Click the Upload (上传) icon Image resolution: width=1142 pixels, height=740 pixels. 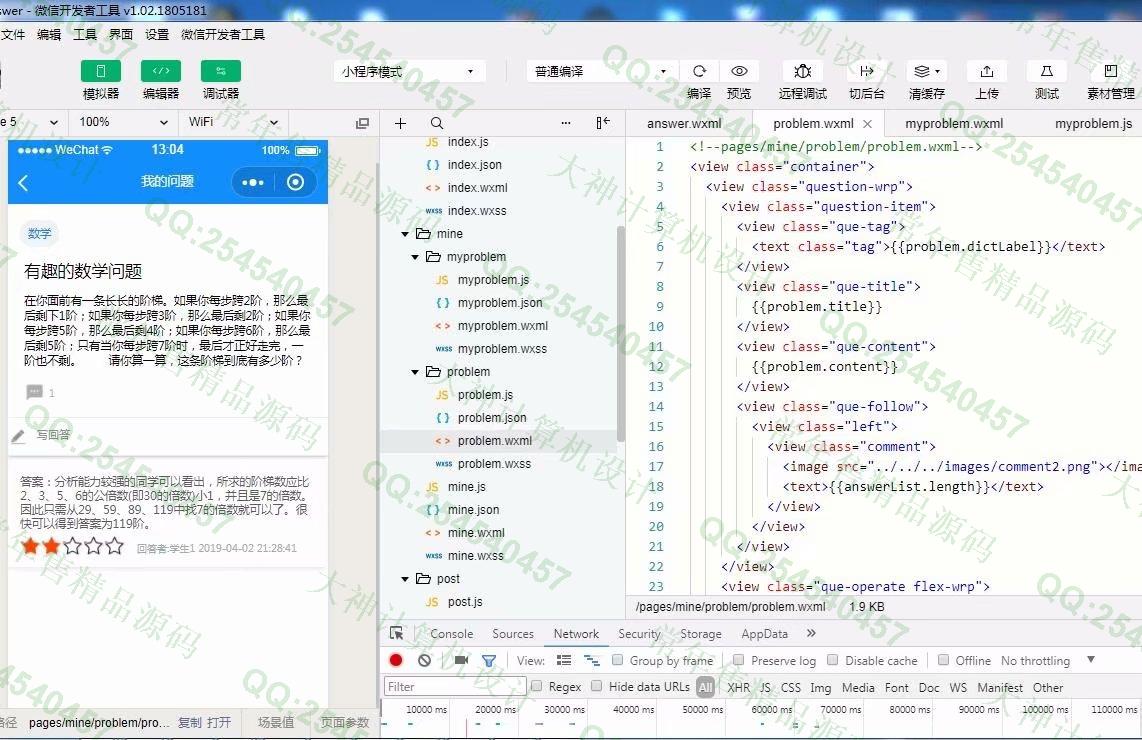point(986,71)
